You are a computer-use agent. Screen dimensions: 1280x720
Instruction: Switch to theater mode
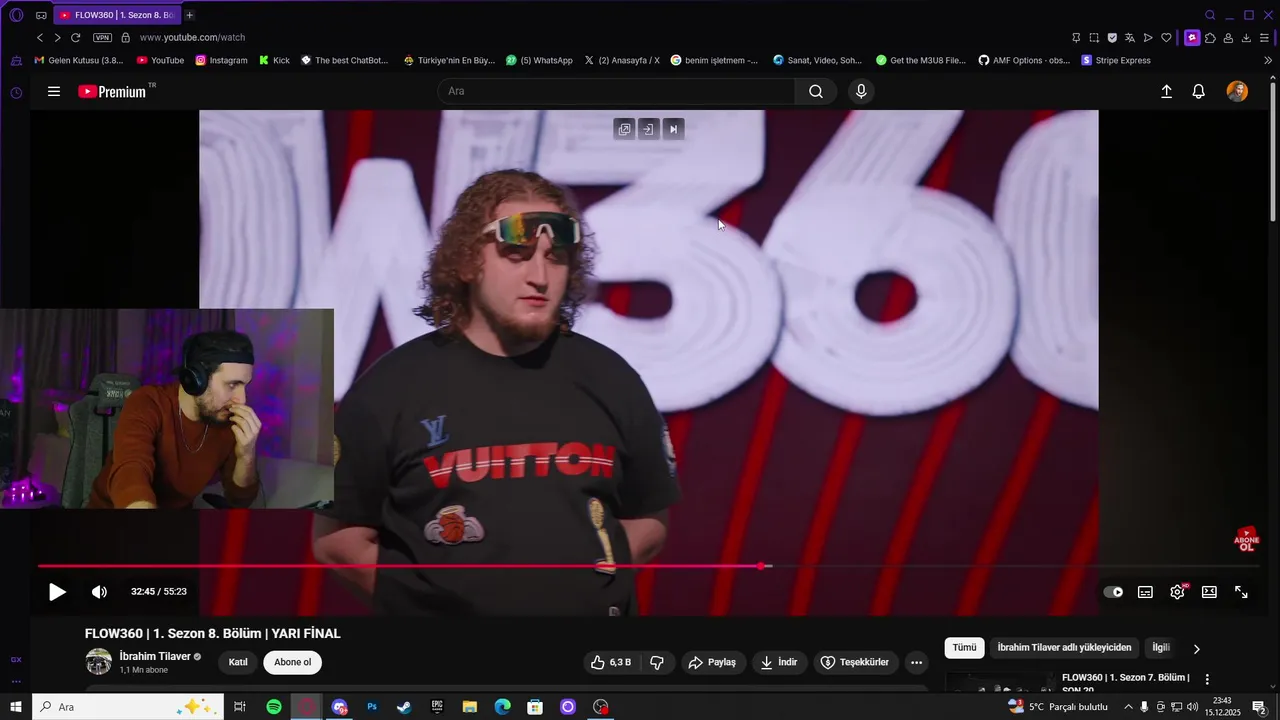coord(1209,592)
